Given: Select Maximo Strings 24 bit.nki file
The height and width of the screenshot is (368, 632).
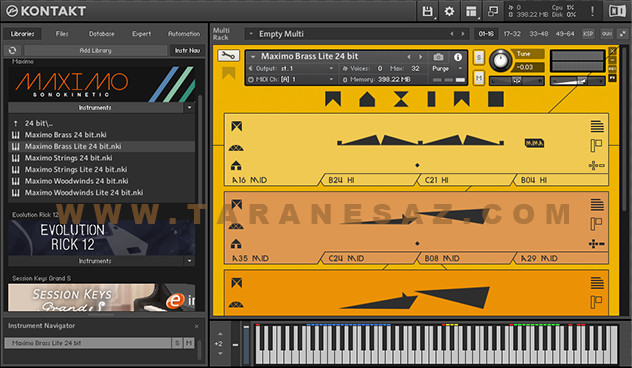Looking at the screenshot, I should tap(102, 158).
